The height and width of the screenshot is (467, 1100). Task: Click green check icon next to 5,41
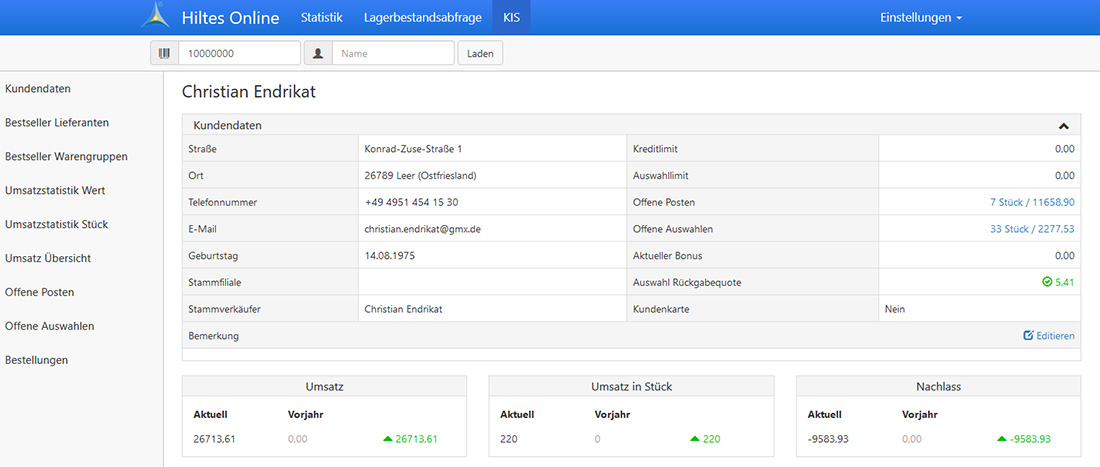tap(1046, 283)
